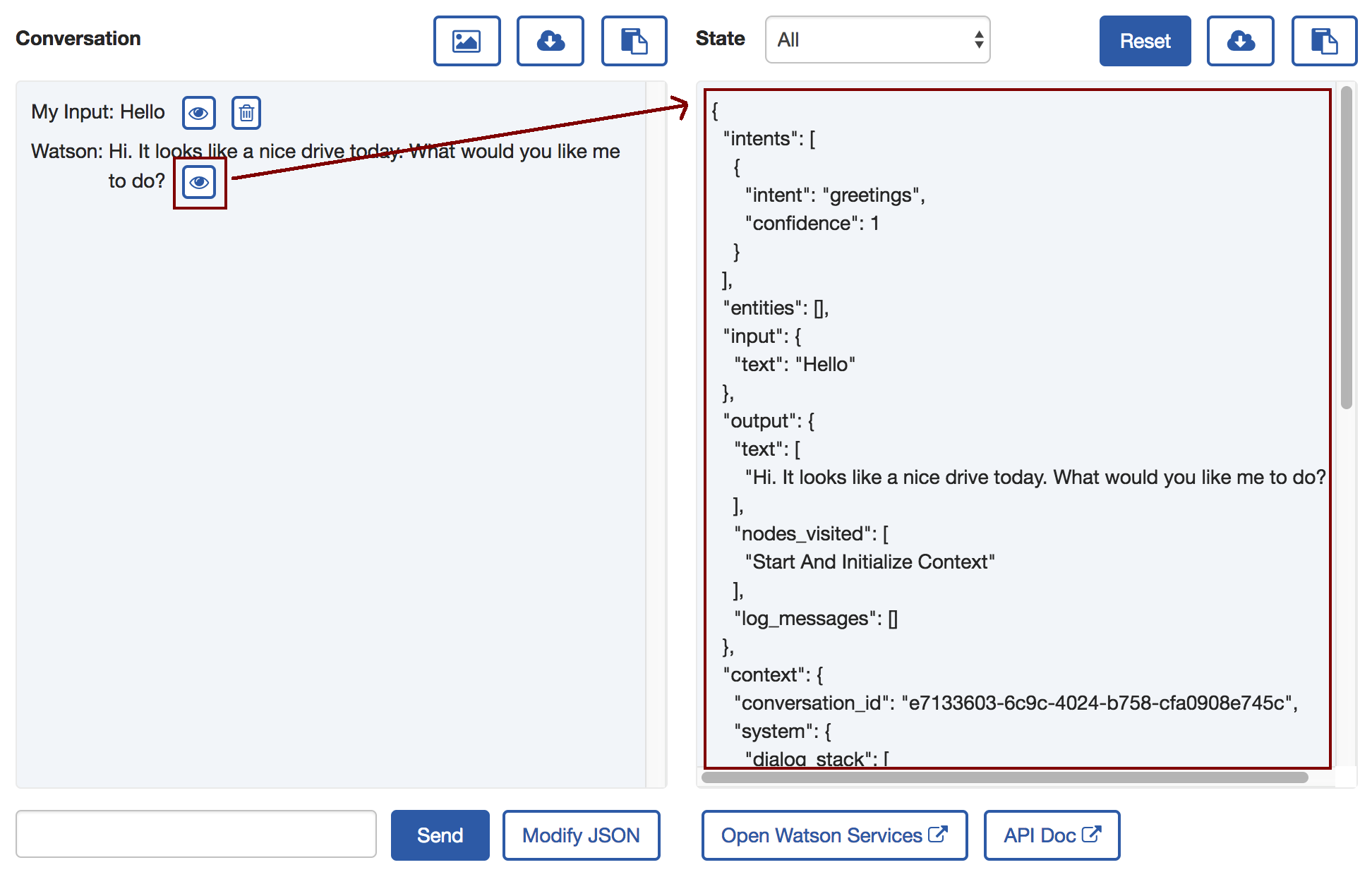Click the JSON panel vertical scrollbar

coord(1347,247)
